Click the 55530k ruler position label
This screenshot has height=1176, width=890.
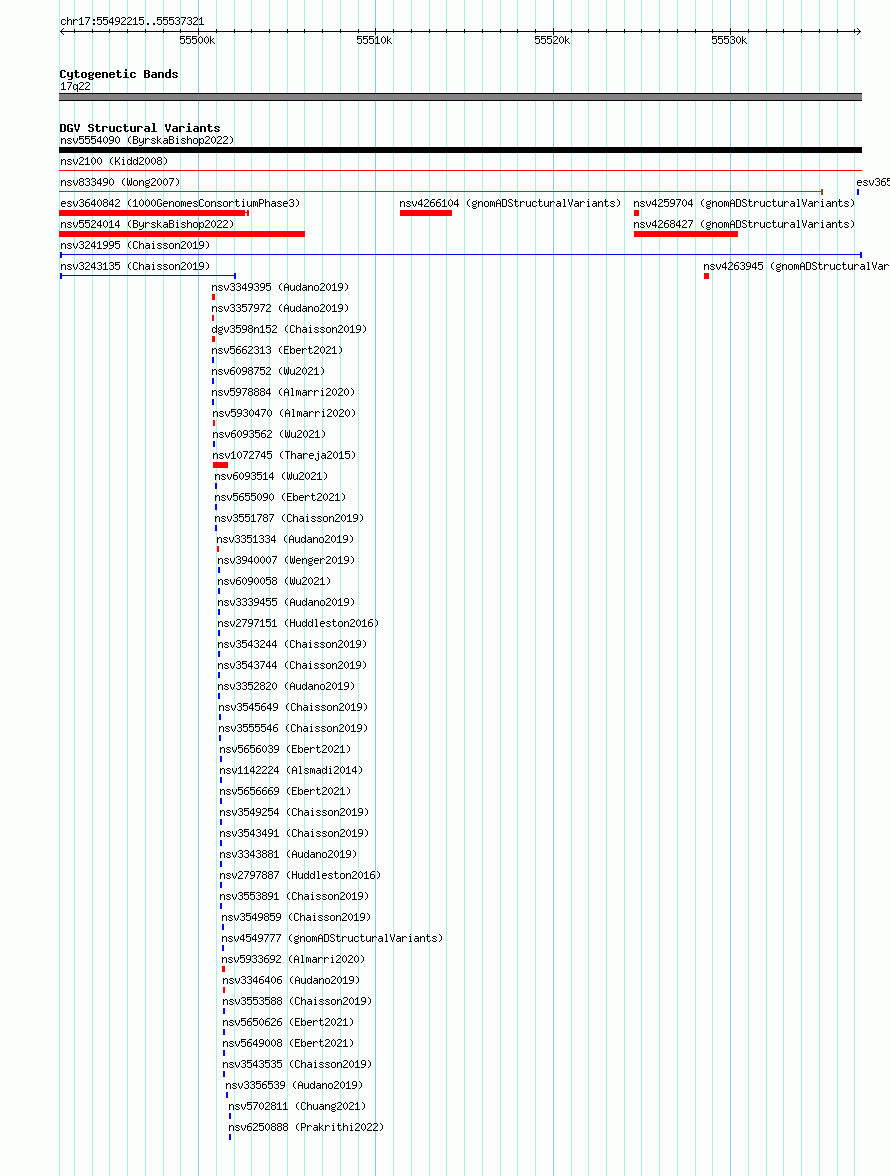[x=729, y=40]
